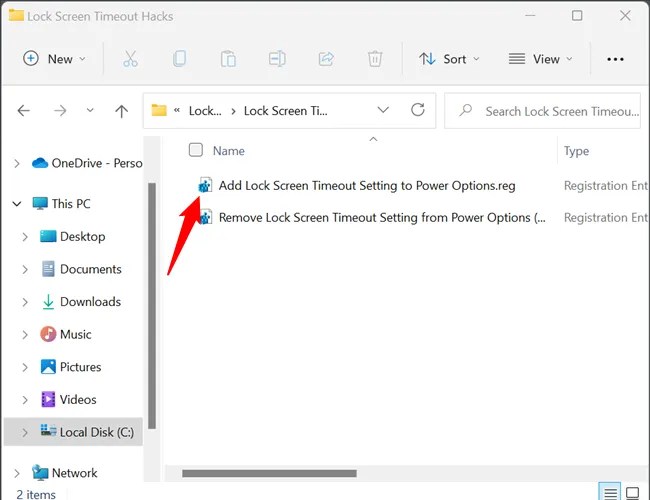The image size is (650, 500).
Task: Select Remove Lock Screen Timeout Setting file name
Action: point(382,217)
